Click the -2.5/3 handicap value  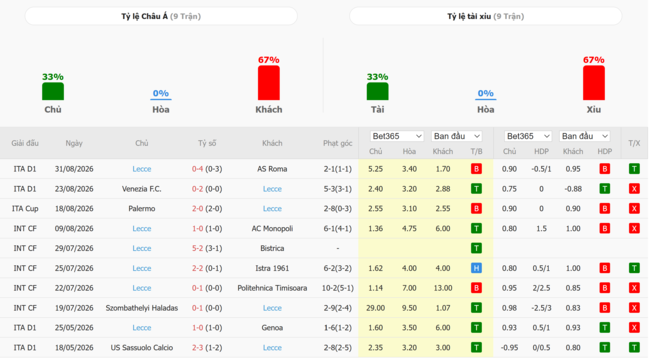(x=541, y=308)
